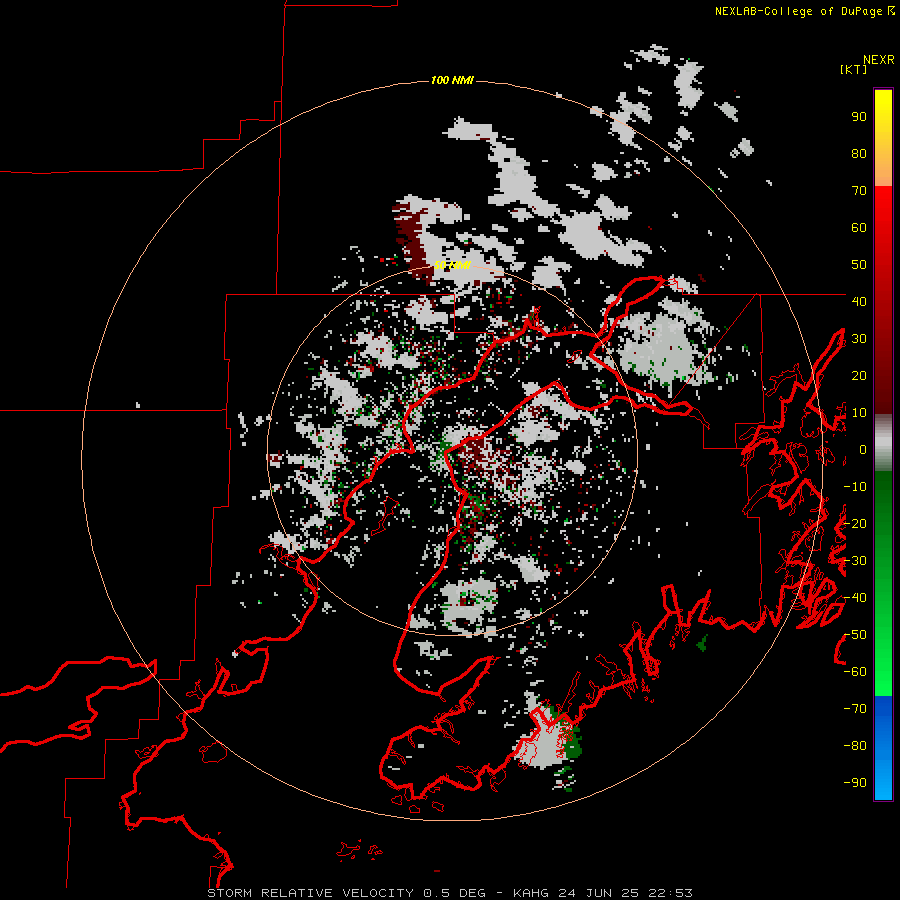
Task: Click the [KT] units label
Action: [853, 69]
